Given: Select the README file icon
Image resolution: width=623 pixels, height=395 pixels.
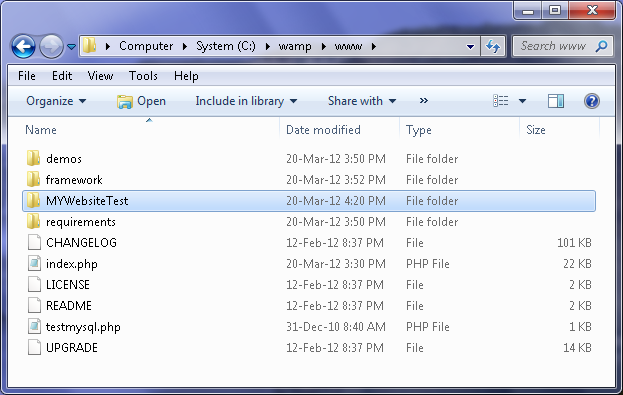Looking at the screenshot, I should 34,306.
